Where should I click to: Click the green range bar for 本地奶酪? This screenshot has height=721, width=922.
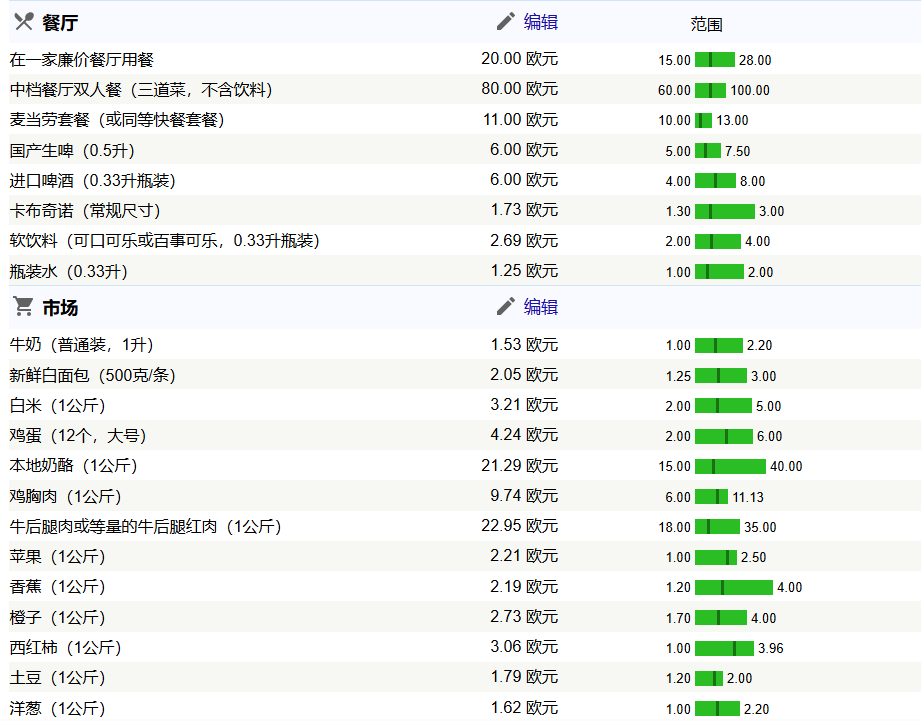pyautogui.click(x=730, y=466)
